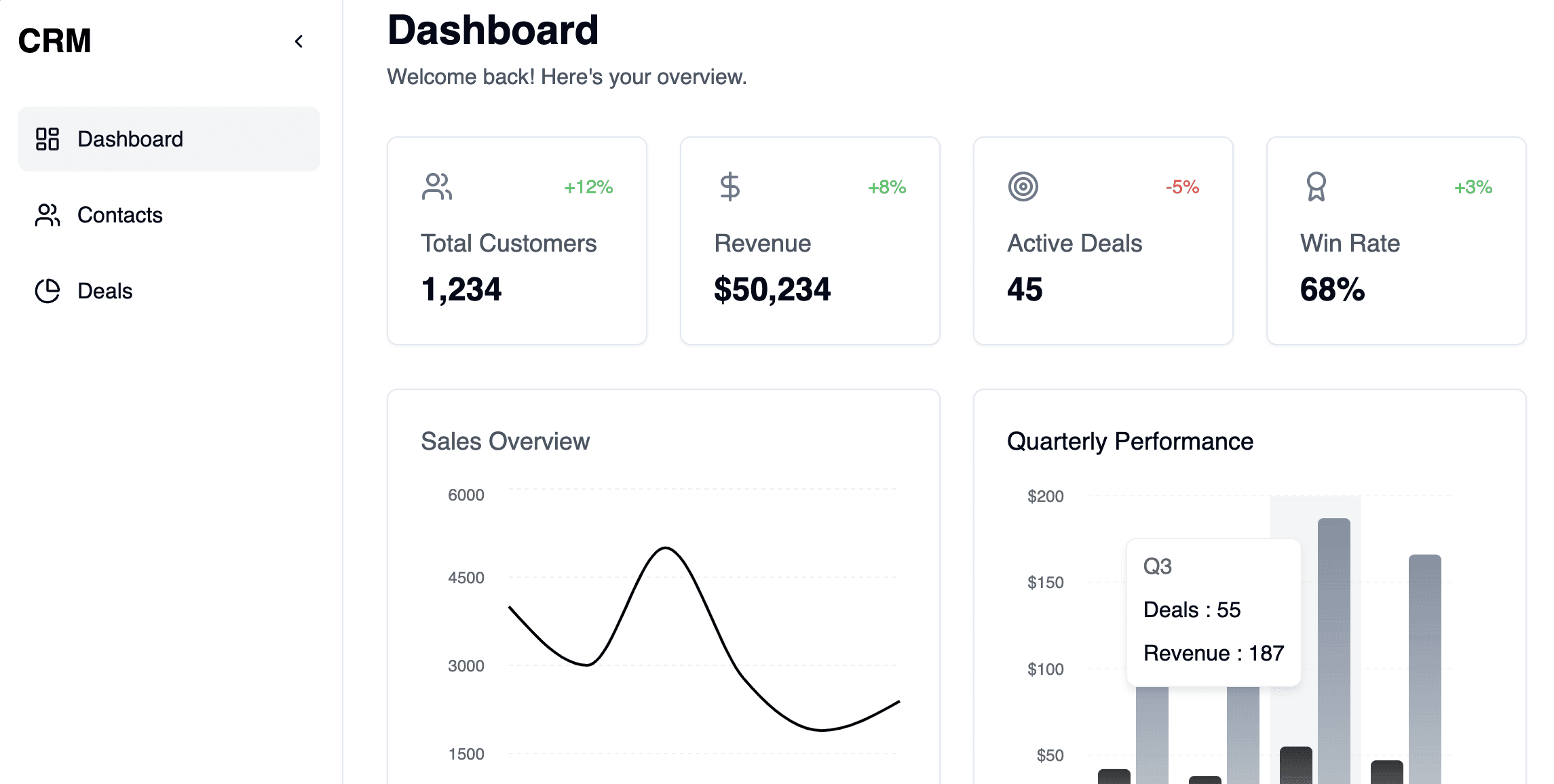Click the $50,234 revenue value
This screenshot has height=784, width=1554.
[772, 290]
